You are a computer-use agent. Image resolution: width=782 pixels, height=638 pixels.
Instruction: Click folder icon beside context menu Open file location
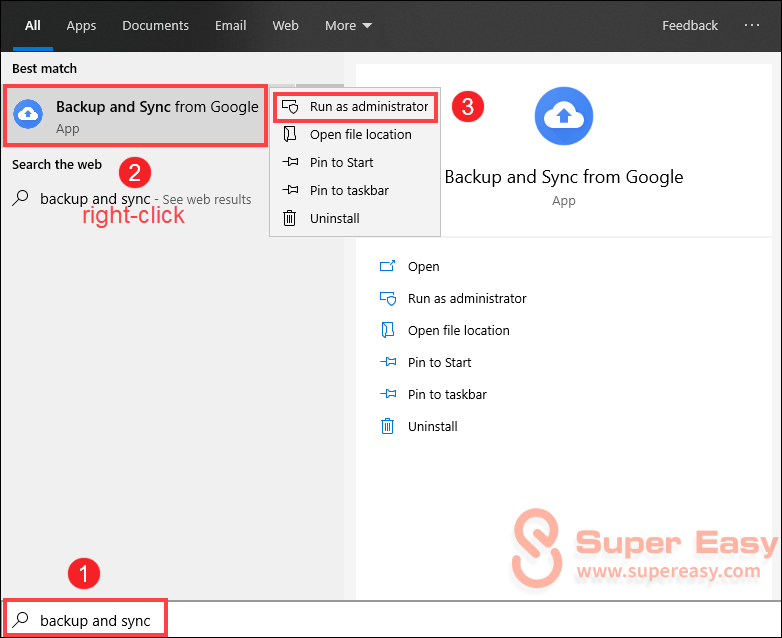click(290, 134)
